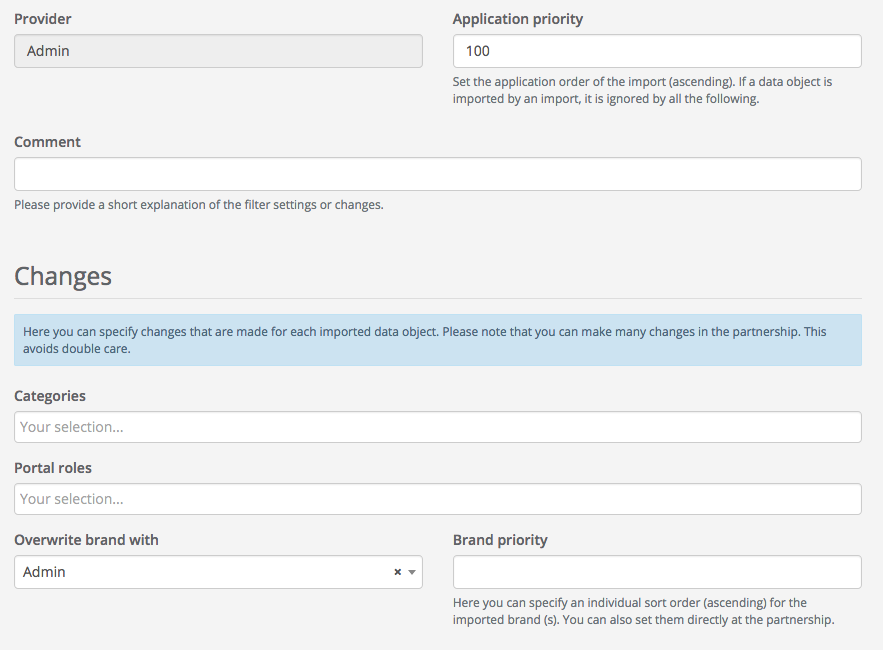The width and height of the screenshot is (883, 650).
Task: Open the Categories selection field
Action: 437,427
